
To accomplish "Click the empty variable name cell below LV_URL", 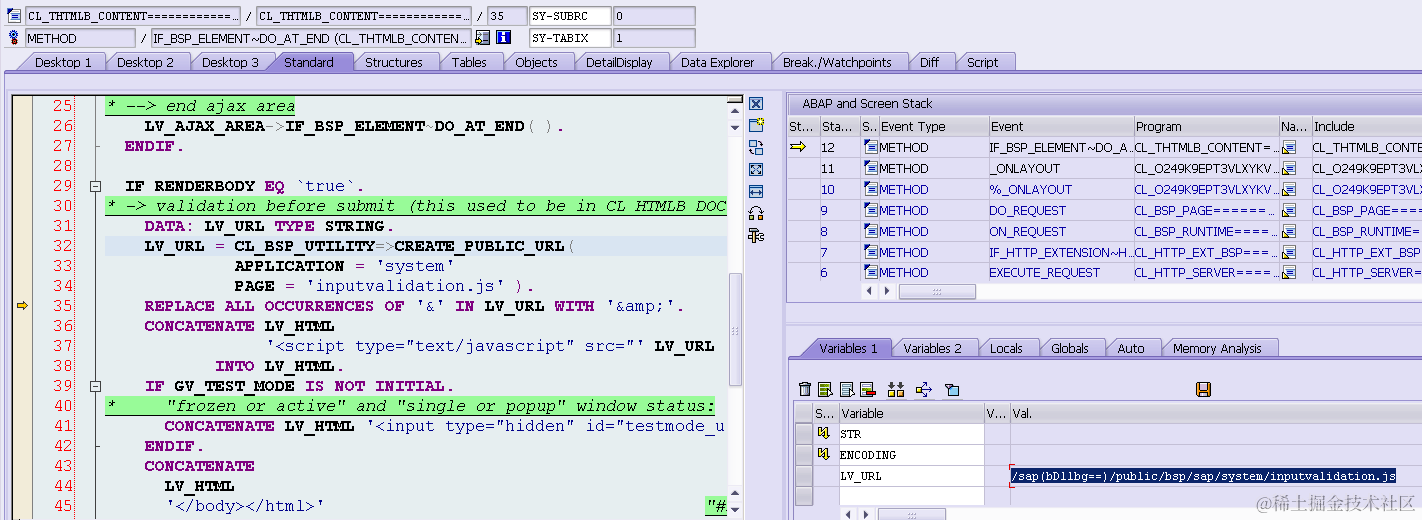I will point(911,497).
